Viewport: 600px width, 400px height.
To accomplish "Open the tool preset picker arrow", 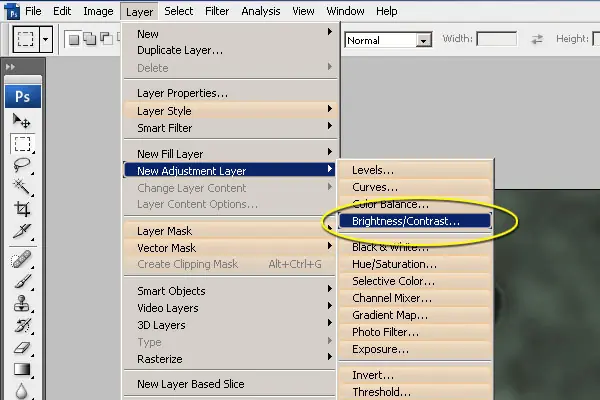I will coord(46,39).
